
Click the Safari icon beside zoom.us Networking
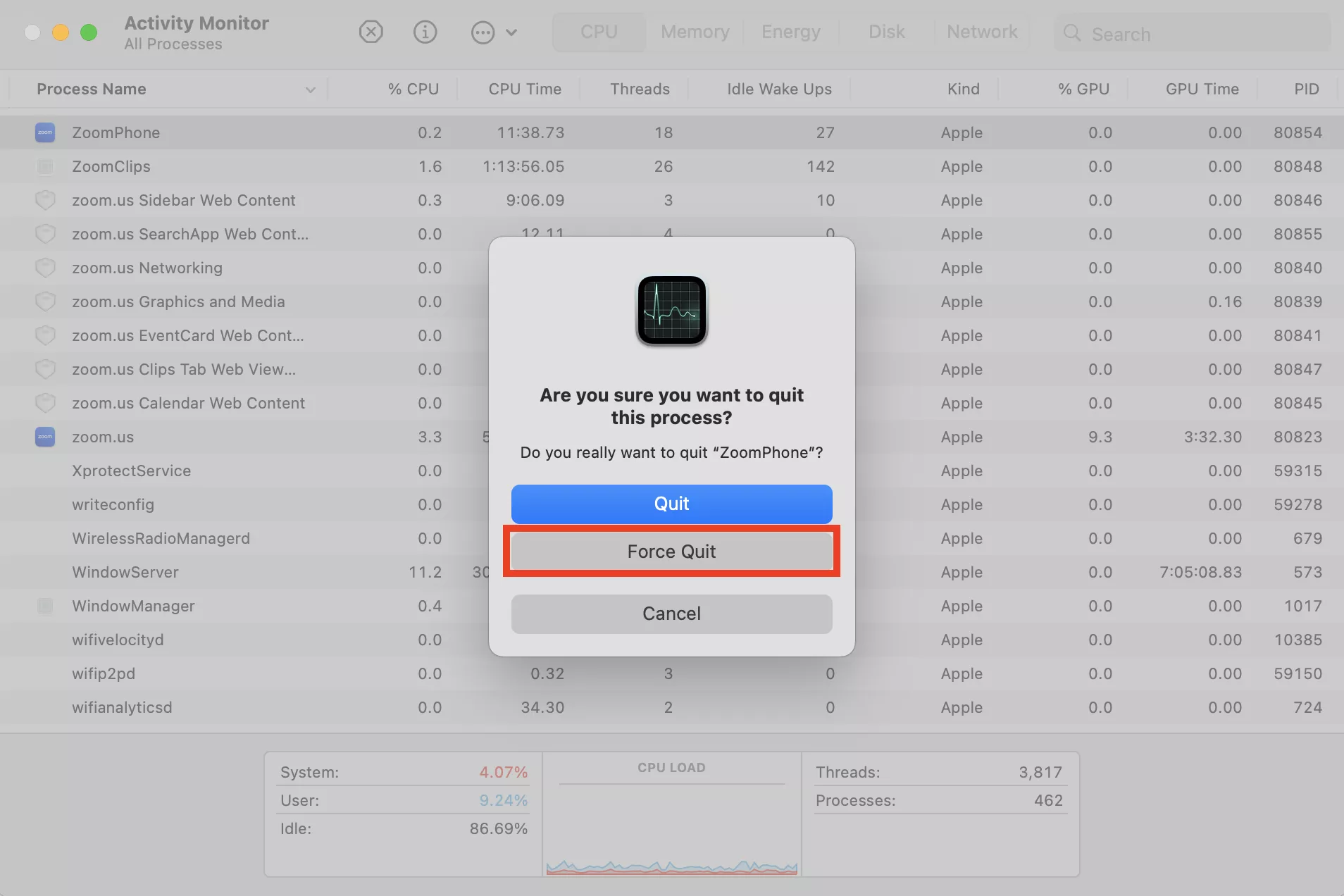pyautogui.click(x=45, y=268)
